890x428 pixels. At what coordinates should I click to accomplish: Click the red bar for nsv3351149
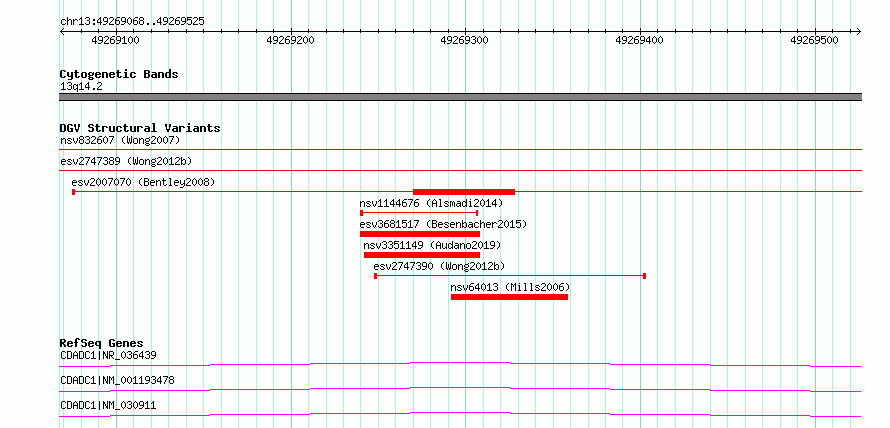(x=422, y=255)
